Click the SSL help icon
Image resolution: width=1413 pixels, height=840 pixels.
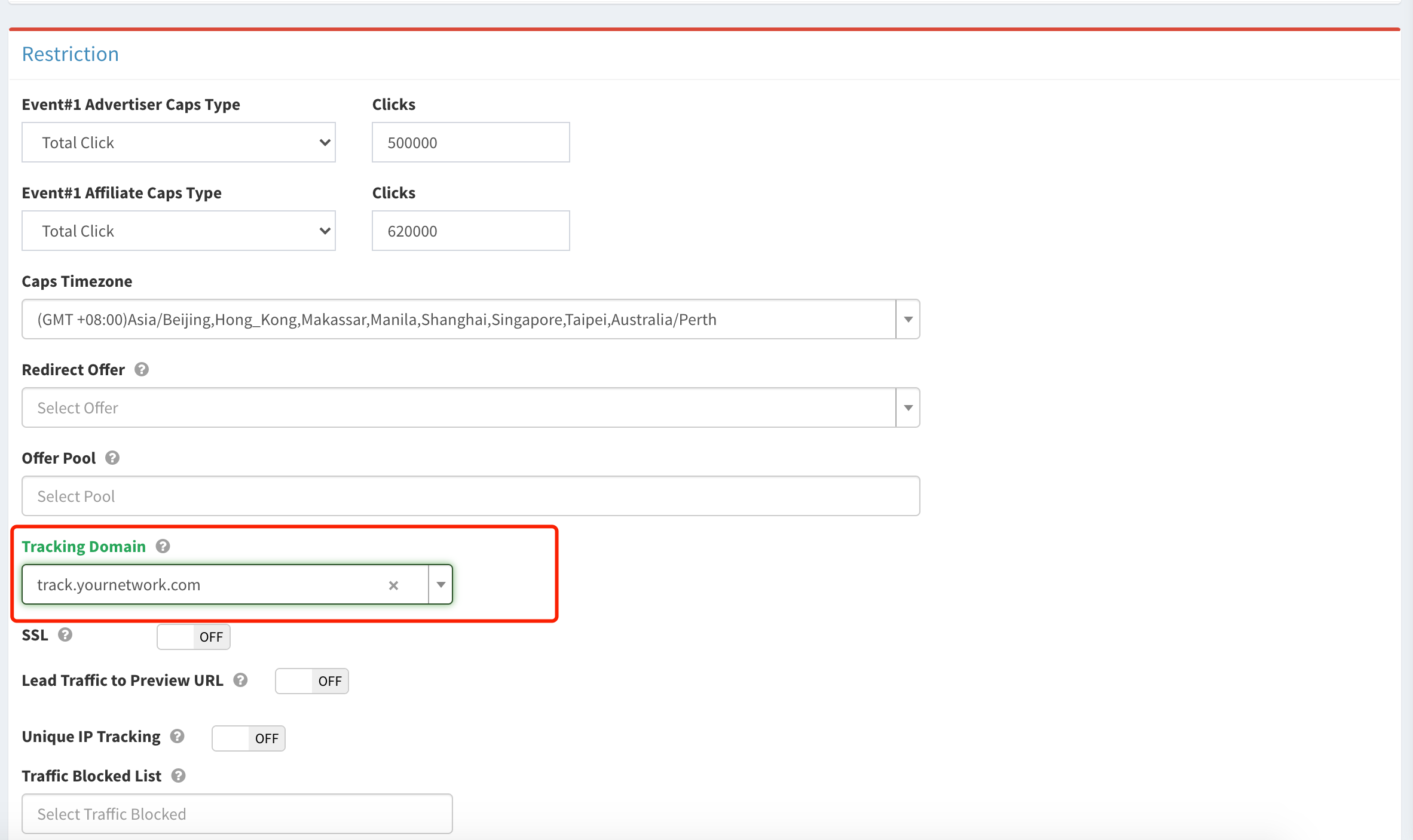(66, 635)
